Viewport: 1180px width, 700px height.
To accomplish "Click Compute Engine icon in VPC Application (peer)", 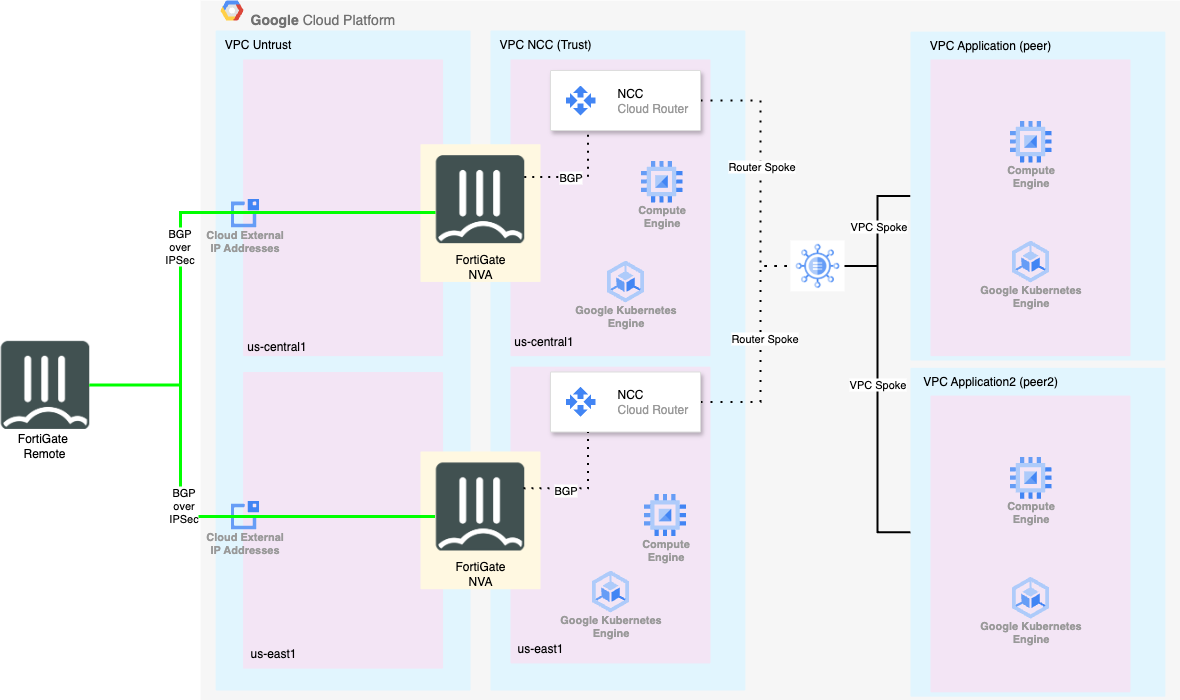I will 1030,142.
